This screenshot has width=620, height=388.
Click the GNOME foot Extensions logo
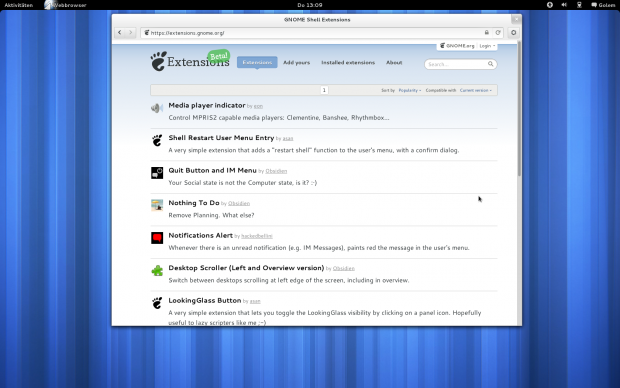pos(190,61)
